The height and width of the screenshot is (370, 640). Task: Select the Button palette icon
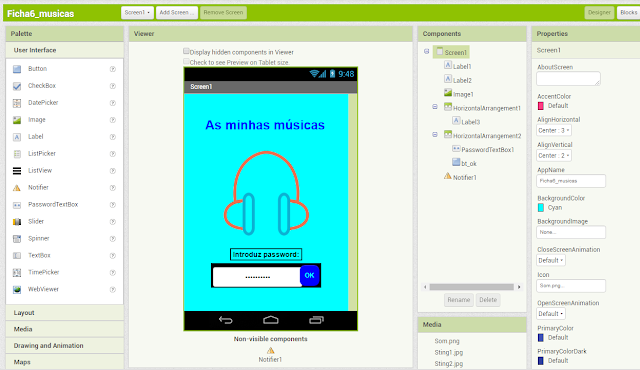(x=17, y=69)
